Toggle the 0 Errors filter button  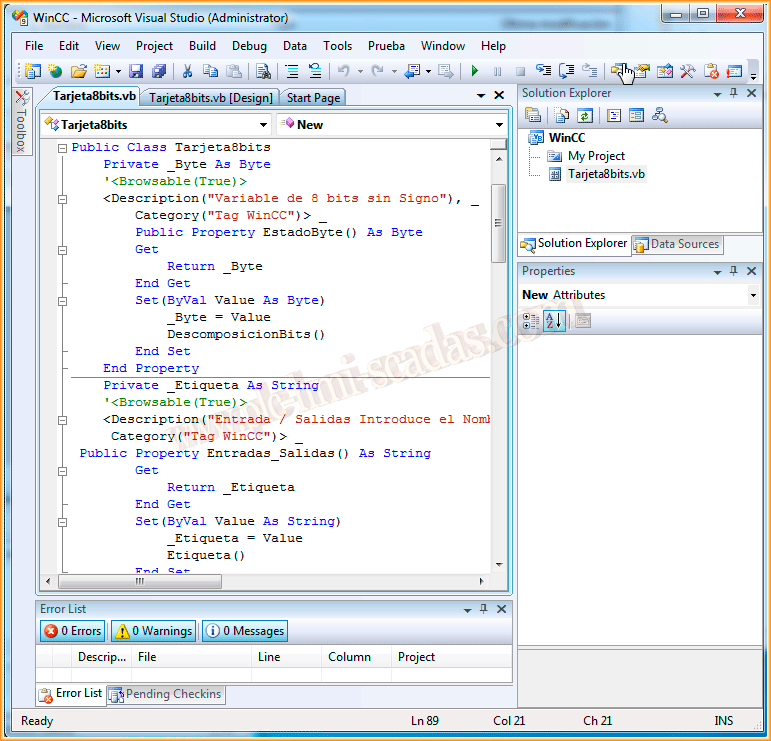[72, 631]
